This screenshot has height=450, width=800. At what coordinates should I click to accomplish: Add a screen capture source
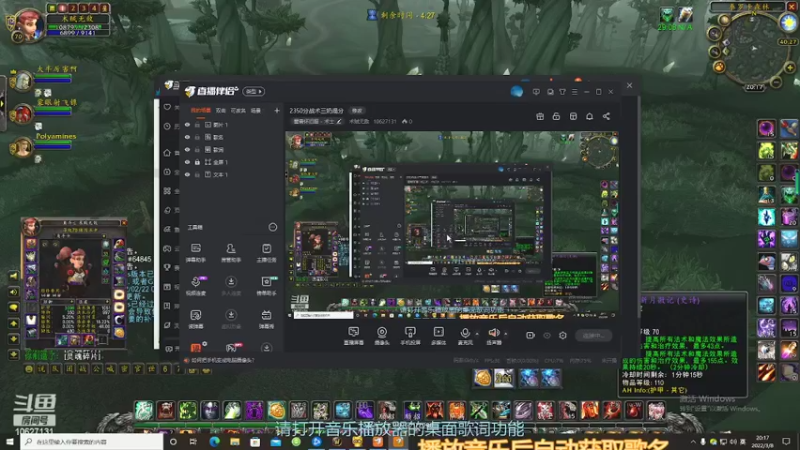coord(354,336)
